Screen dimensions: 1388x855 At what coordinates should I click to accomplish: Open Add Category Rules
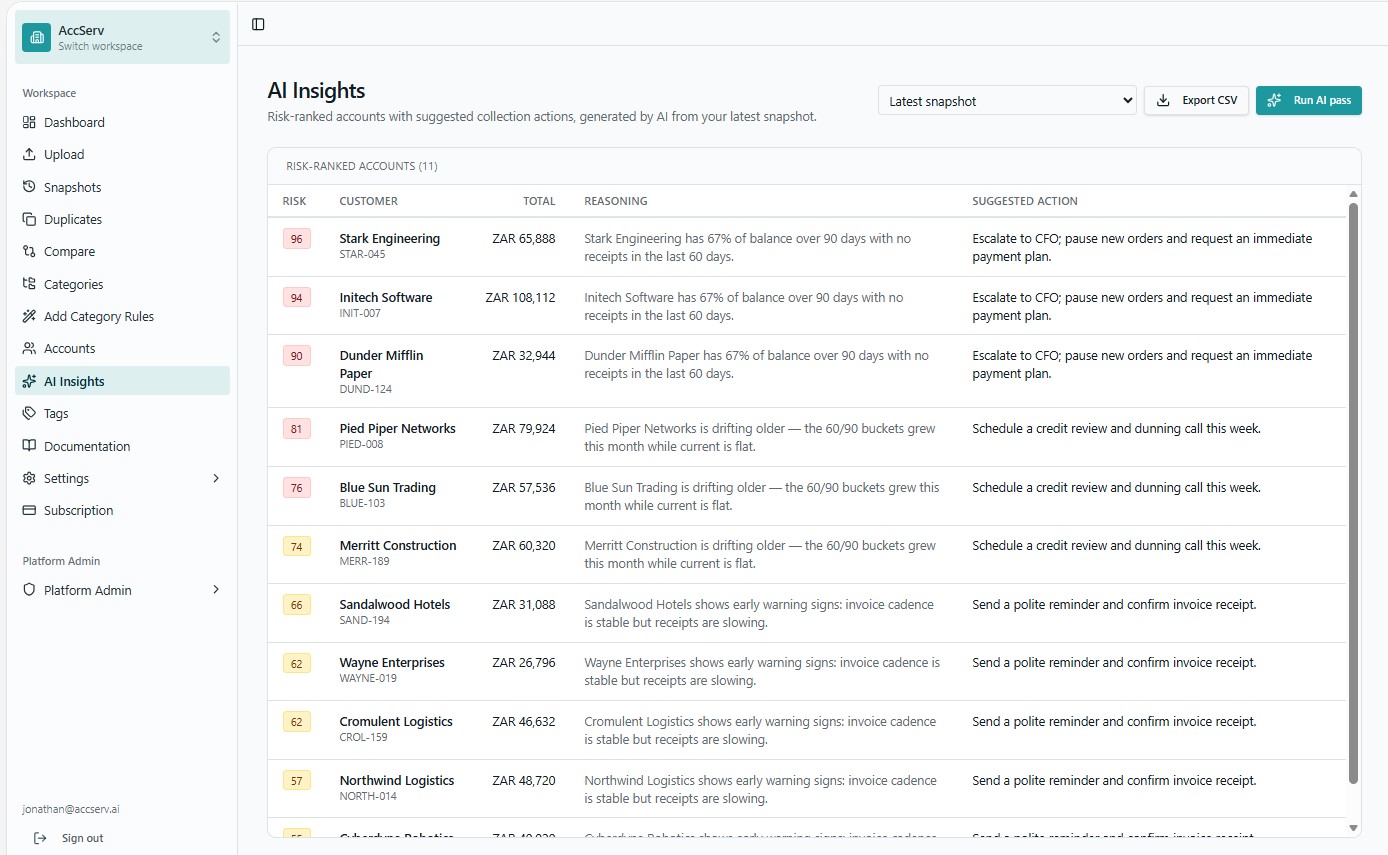pyautogui.click(x=122, y=316)
